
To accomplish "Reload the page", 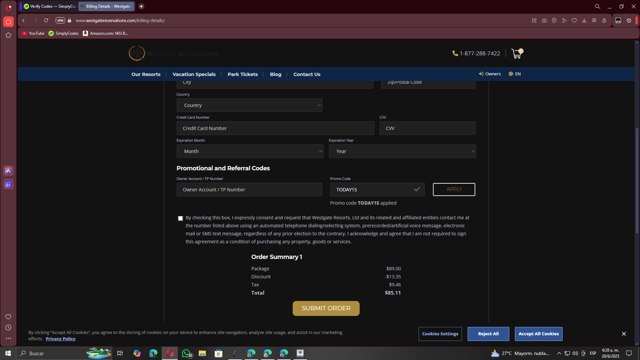I will (46, 20).
